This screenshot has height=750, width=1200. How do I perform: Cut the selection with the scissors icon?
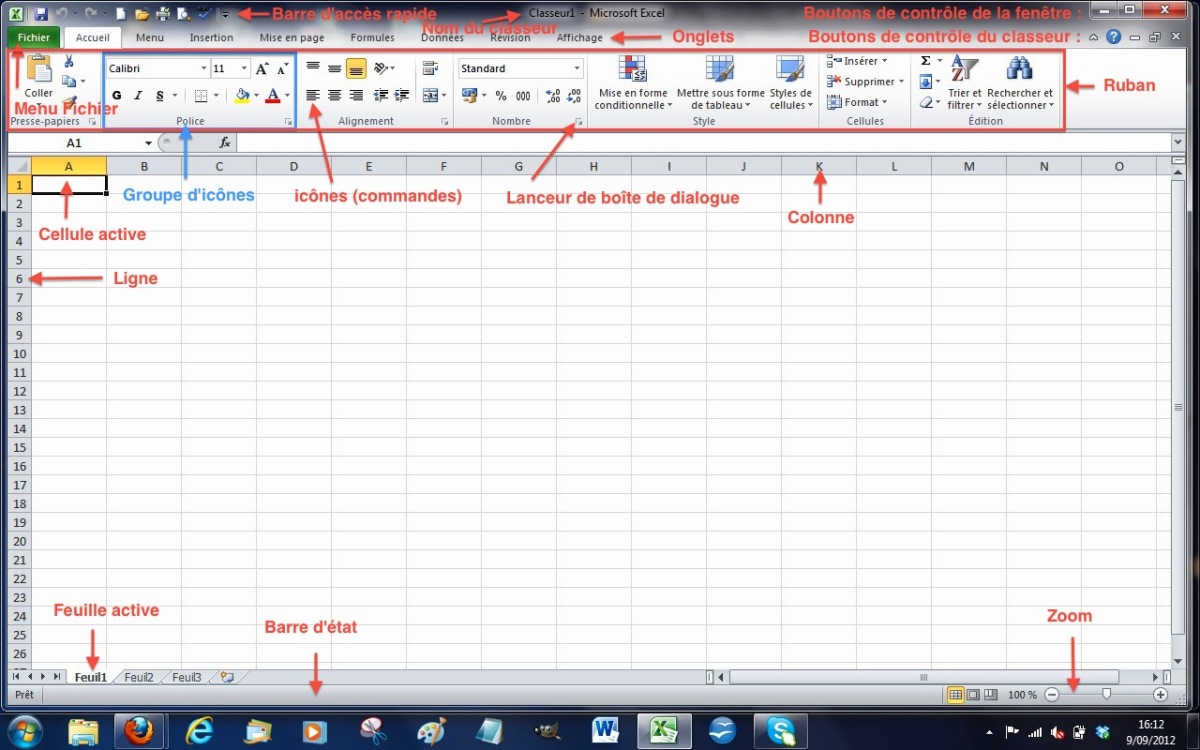pyautogui.click(x=69, y=62)
